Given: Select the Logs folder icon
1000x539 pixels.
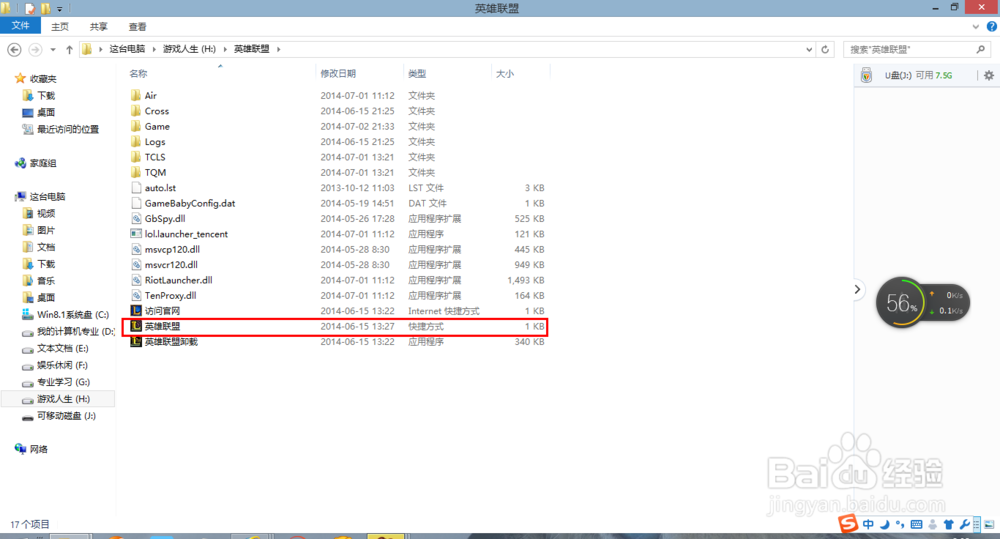Looking at the screenshot, I should (x=136, y=141).
